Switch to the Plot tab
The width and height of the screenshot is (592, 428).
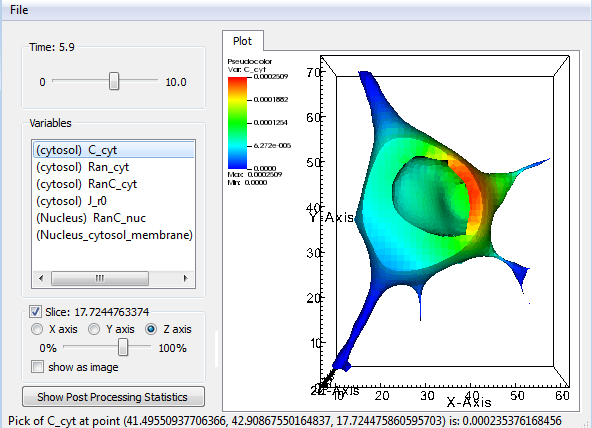(242, 41)
